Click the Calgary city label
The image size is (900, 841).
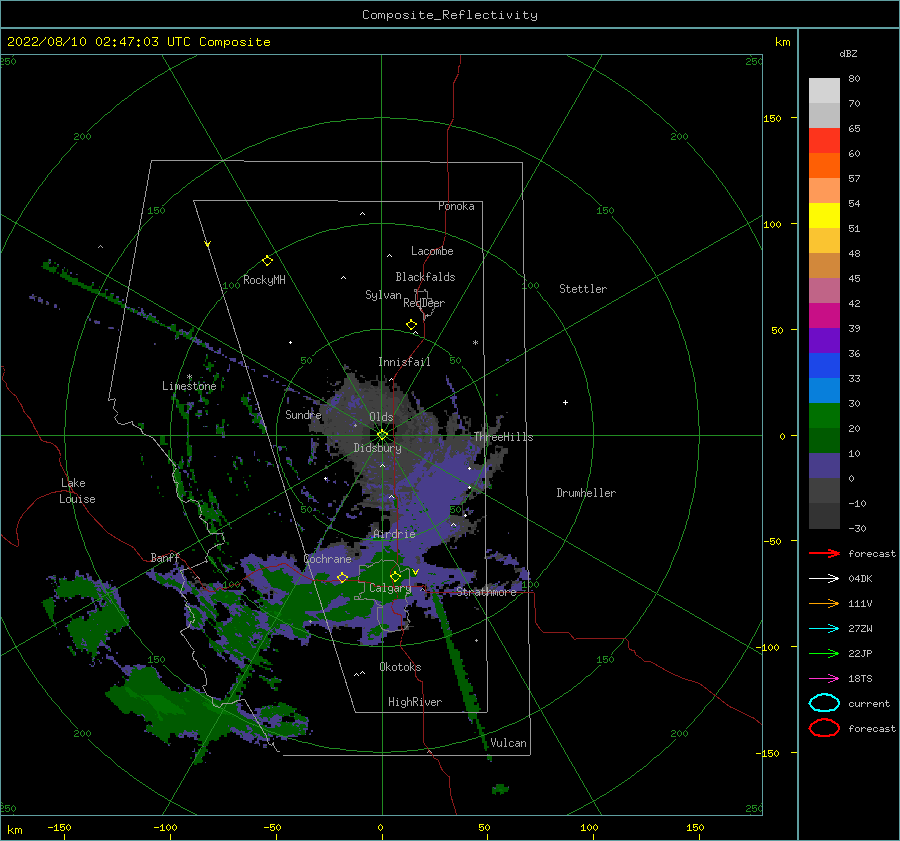click(390, 588)
